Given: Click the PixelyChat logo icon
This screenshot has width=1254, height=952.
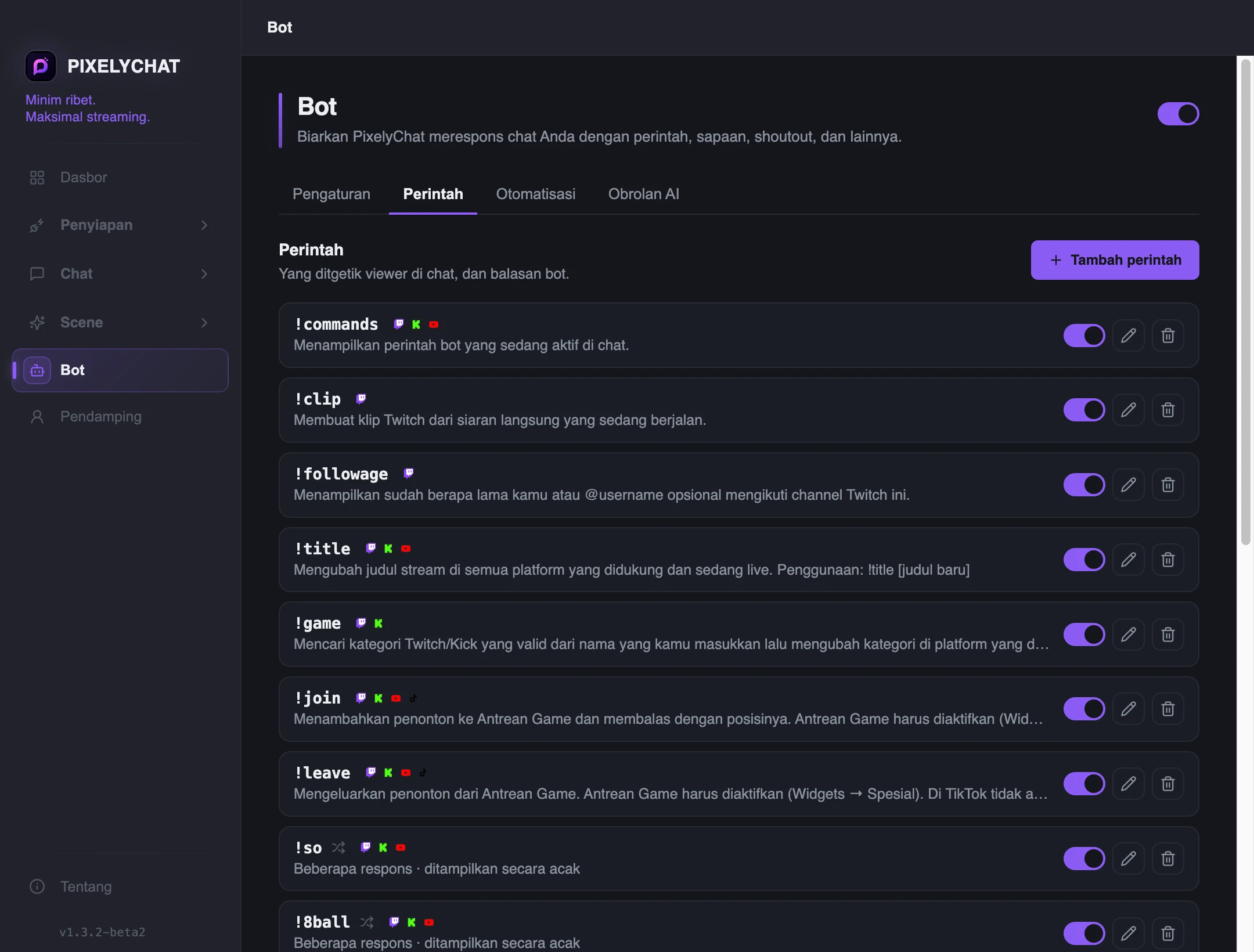Looking at the screenshot, I should tap(41, 66).
